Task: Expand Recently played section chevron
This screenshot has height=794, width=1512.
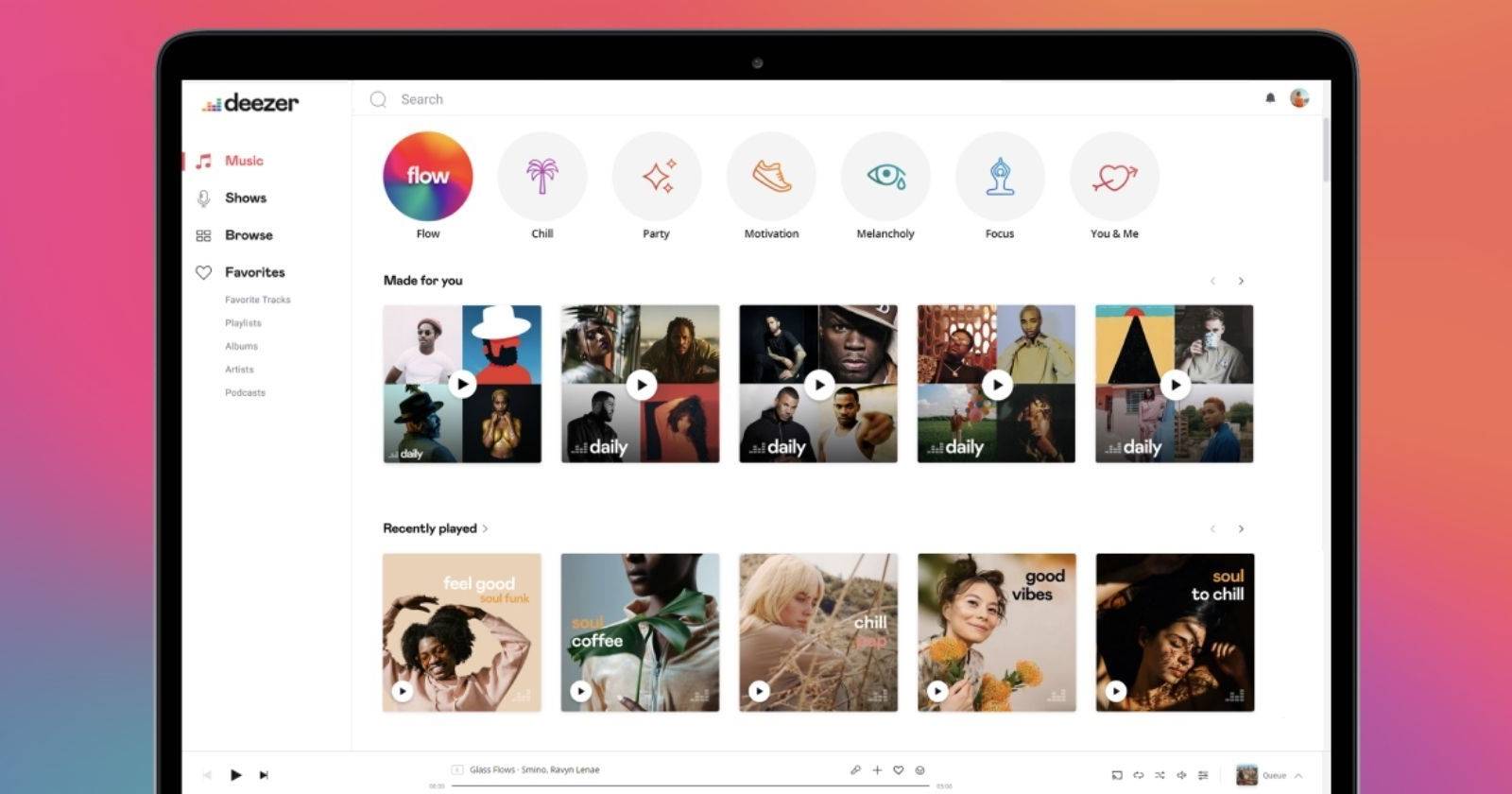Action: coord(486,528)
